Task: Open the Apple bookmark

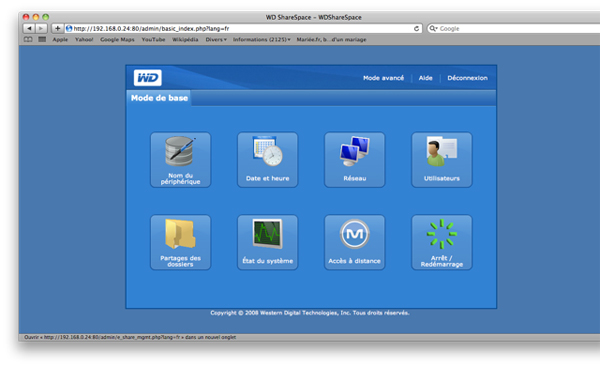Action: [x=60, y=39]
